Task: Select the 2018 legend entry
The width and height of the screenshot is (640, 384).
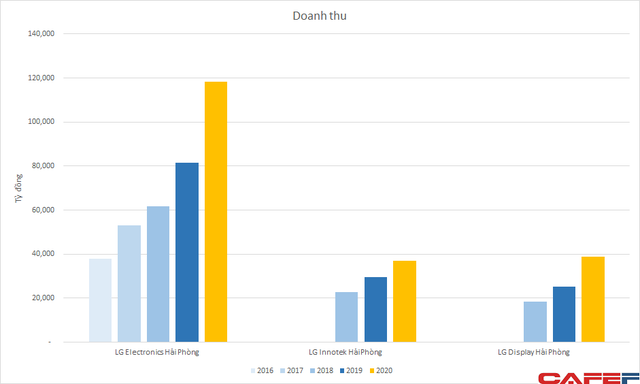Action: point(322,371)
